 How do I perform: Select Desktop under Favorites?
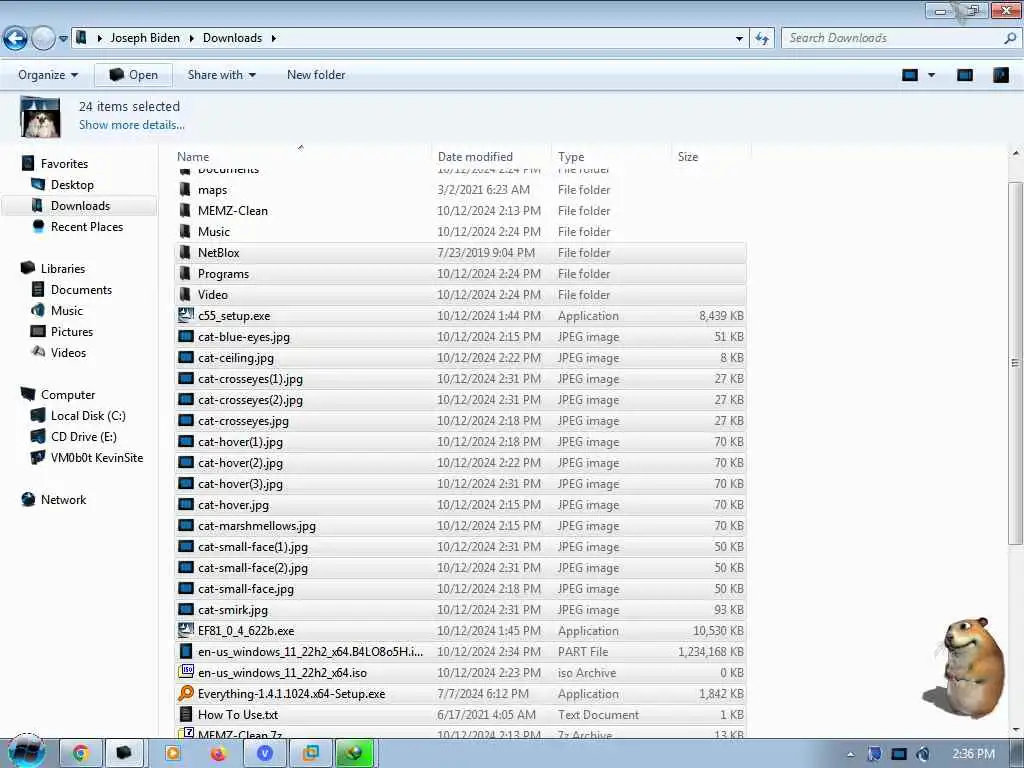(72, 185)
